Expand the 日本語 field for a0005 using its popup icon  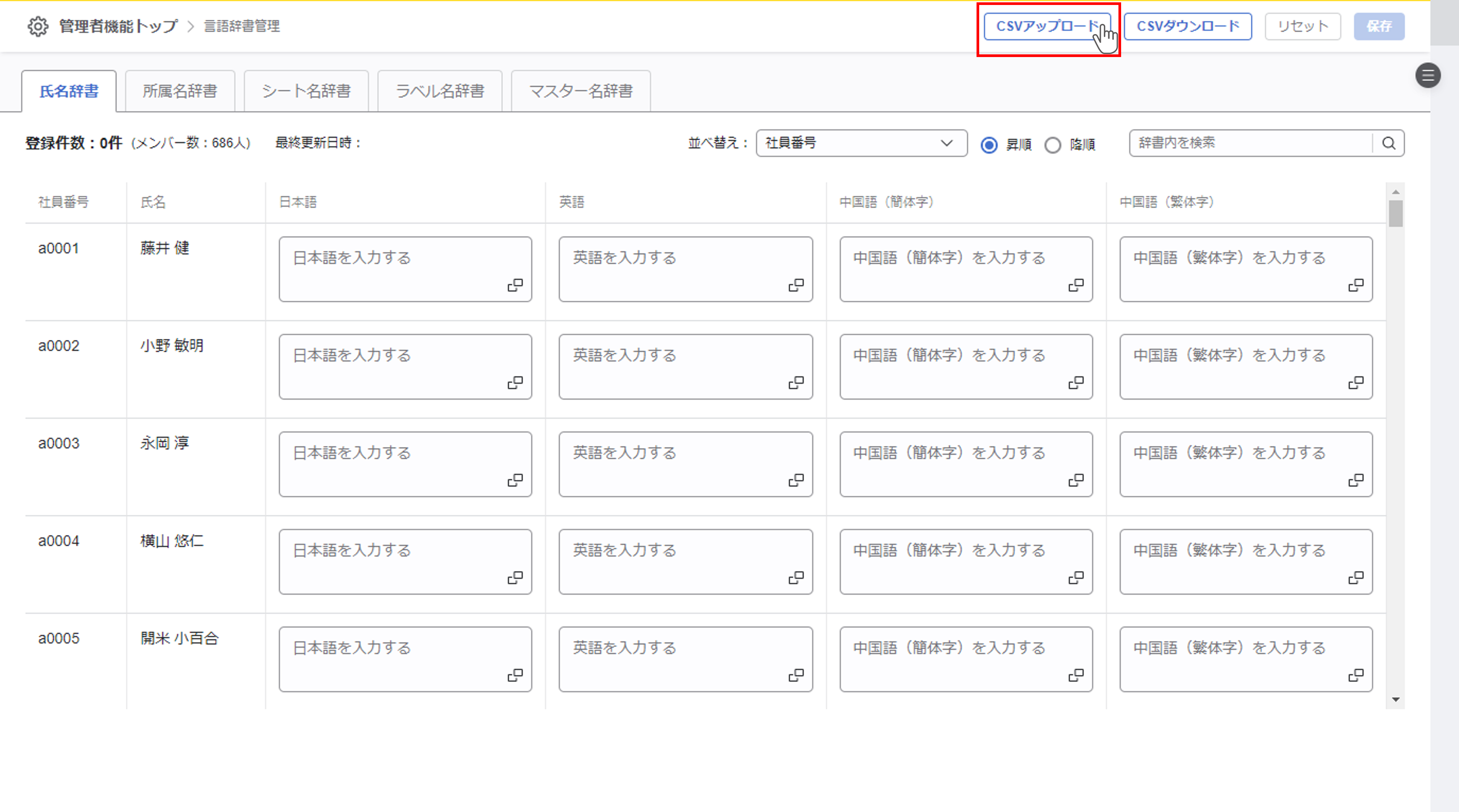point(515,675)
